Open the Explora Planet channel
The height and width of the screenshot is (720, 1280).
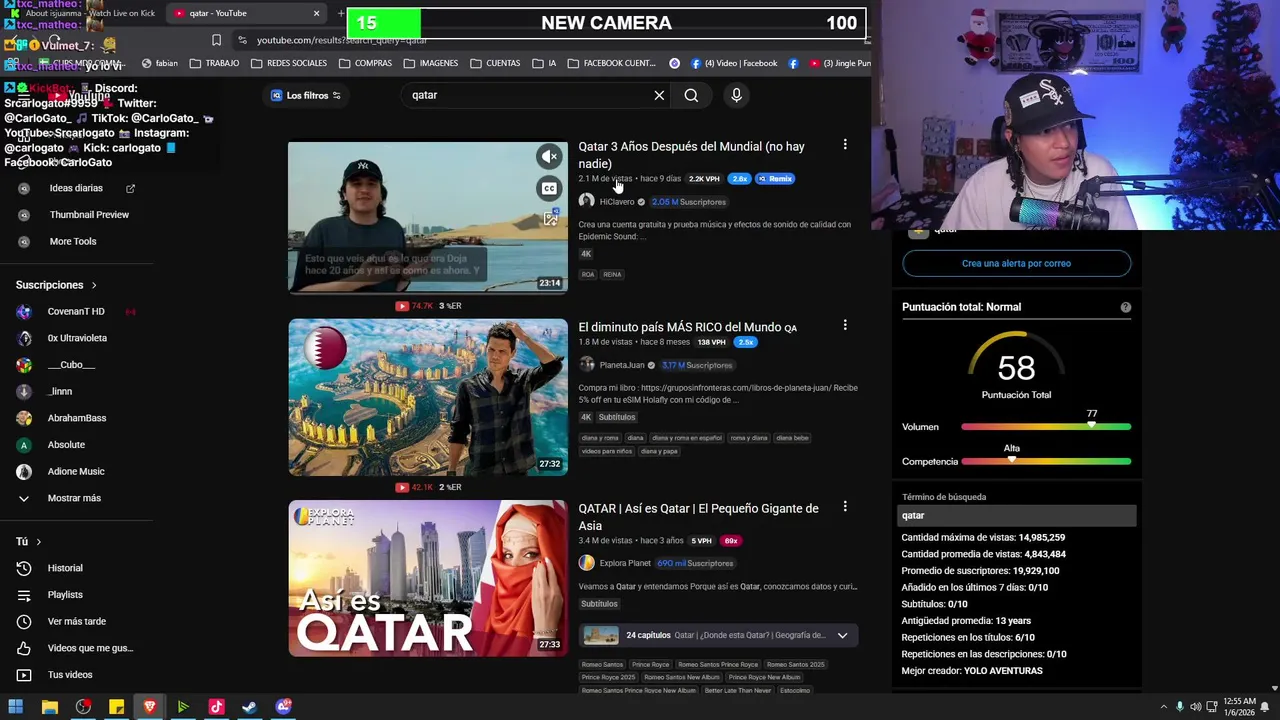pyautogui.click(x=625, y=563)
